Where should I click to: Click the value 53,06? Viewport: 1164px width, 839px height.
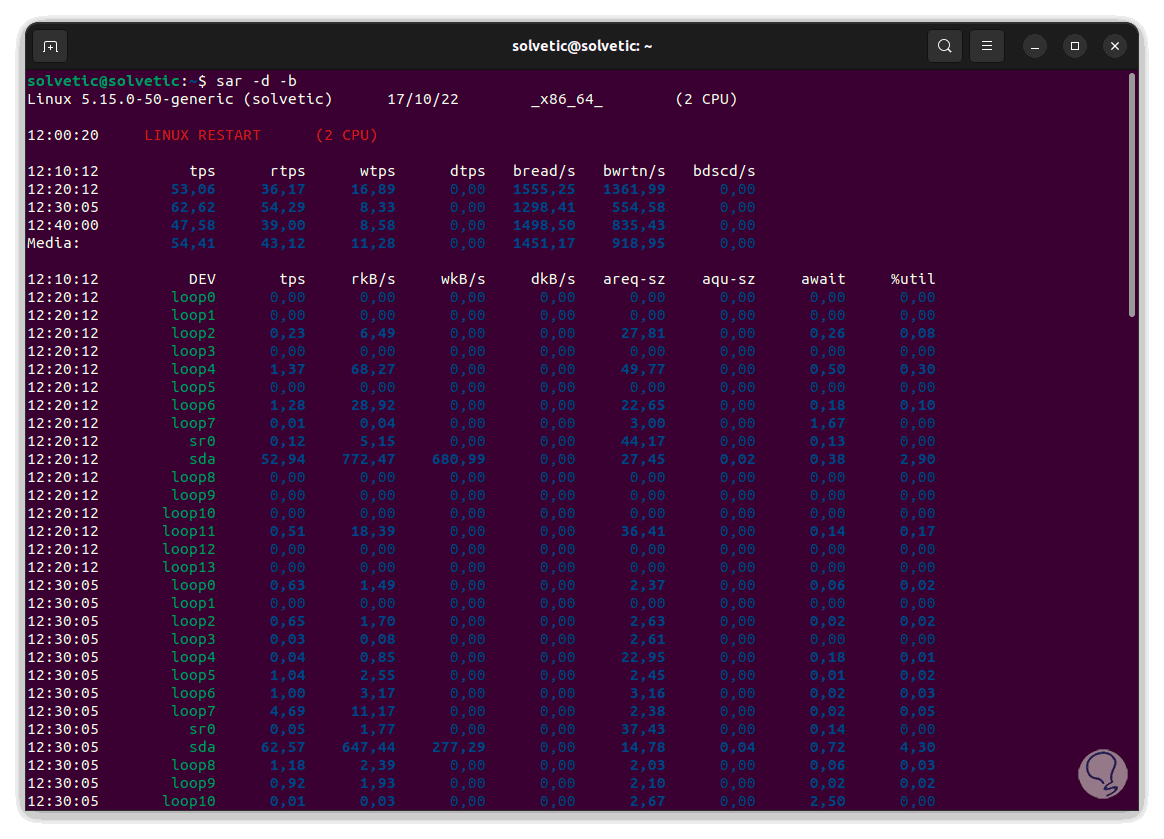(193, 189)
